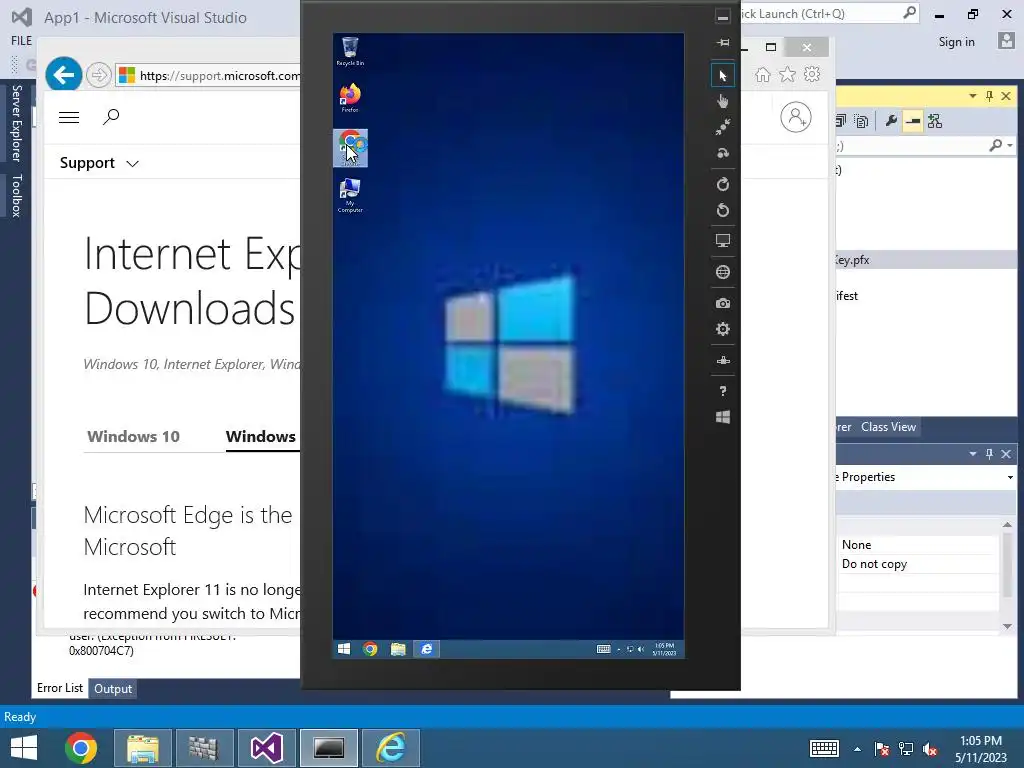
Task: Select the My Computer shortcut in the simulator
Action: pyautogui.click(x=350, y=195)
